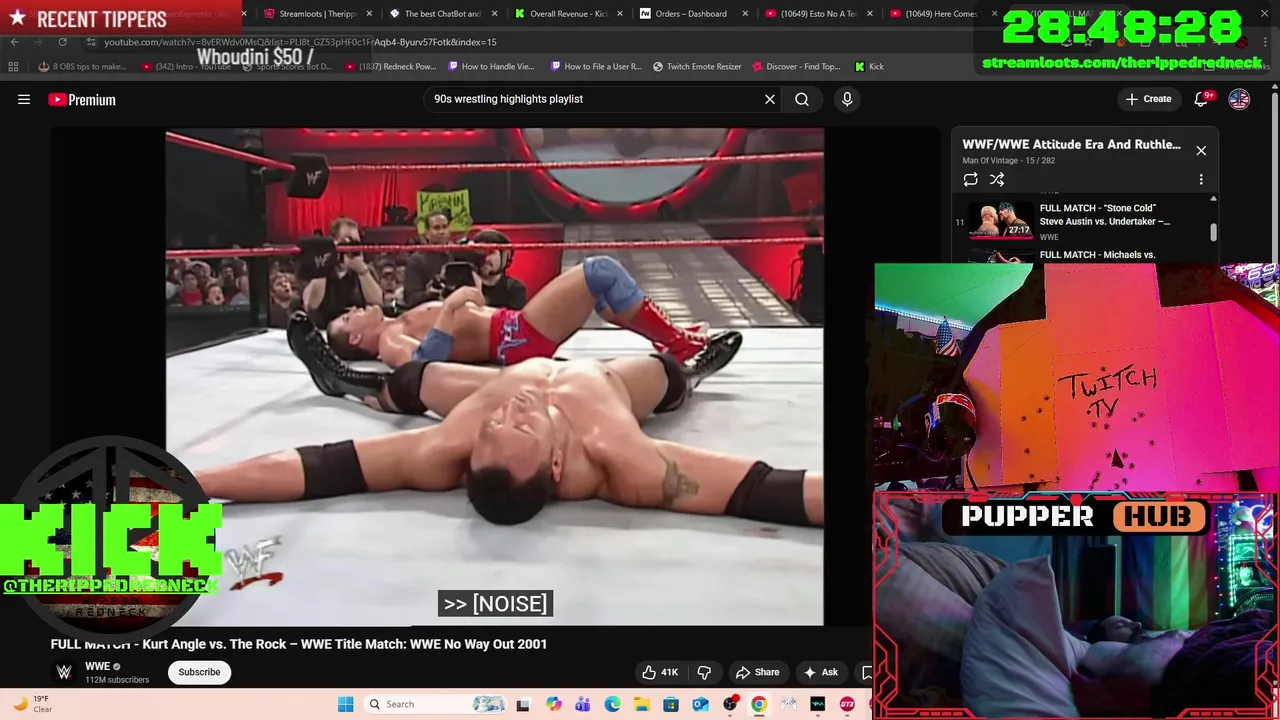Open Microsoft Store from taskbar
The height and width of the screenshot is (720, 1280).
tap(671, 704)
